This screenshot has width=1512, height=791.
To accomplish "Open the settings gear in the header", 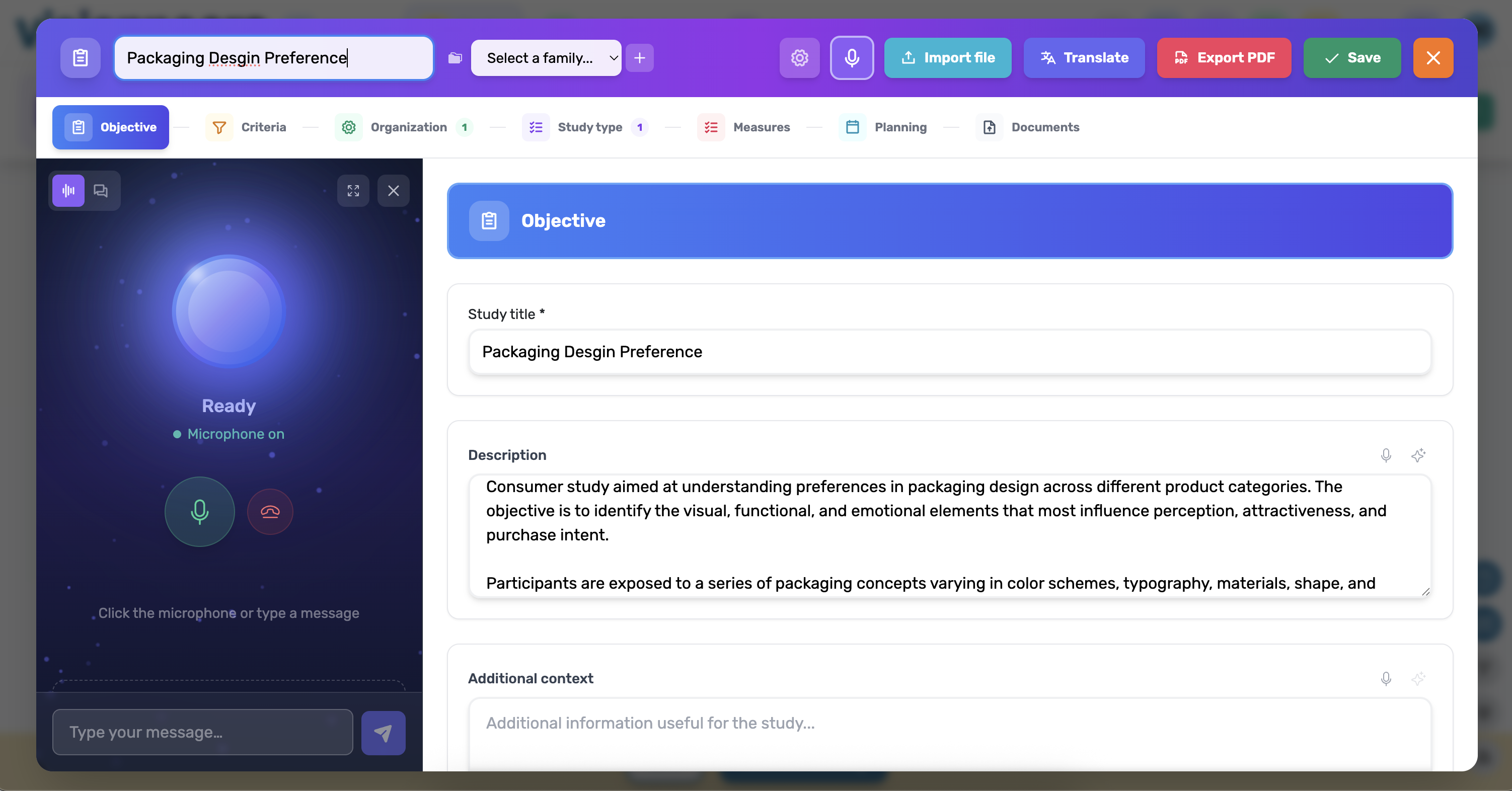I will [x=799, y=57].
